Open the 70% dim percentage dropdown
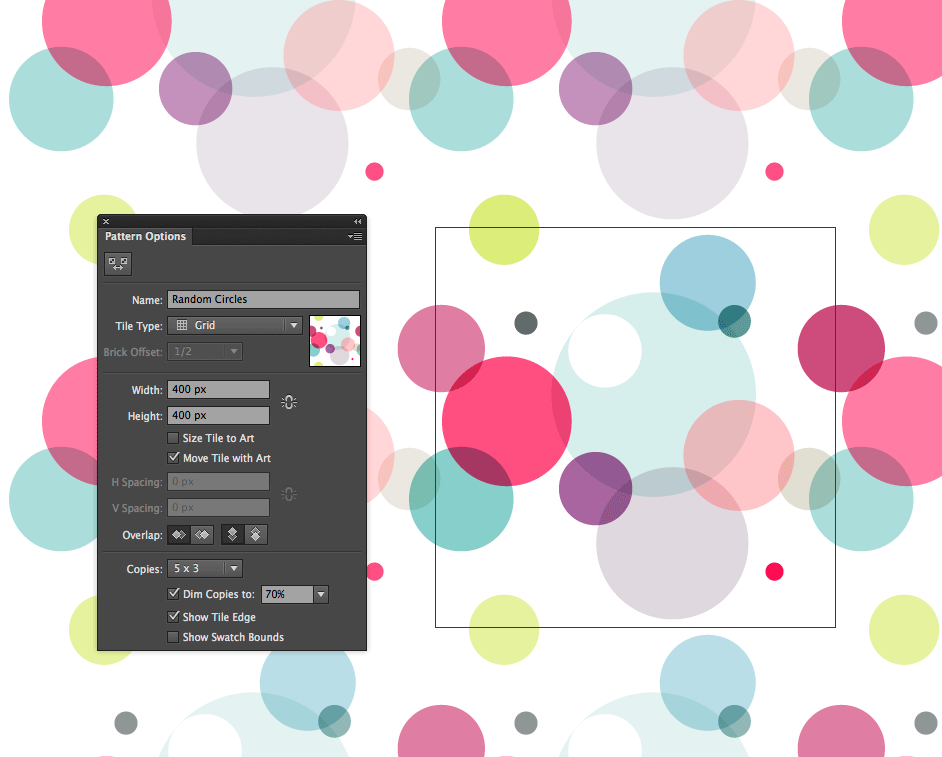Viewport: 942px width, 757px height. [x=321, y=594]
